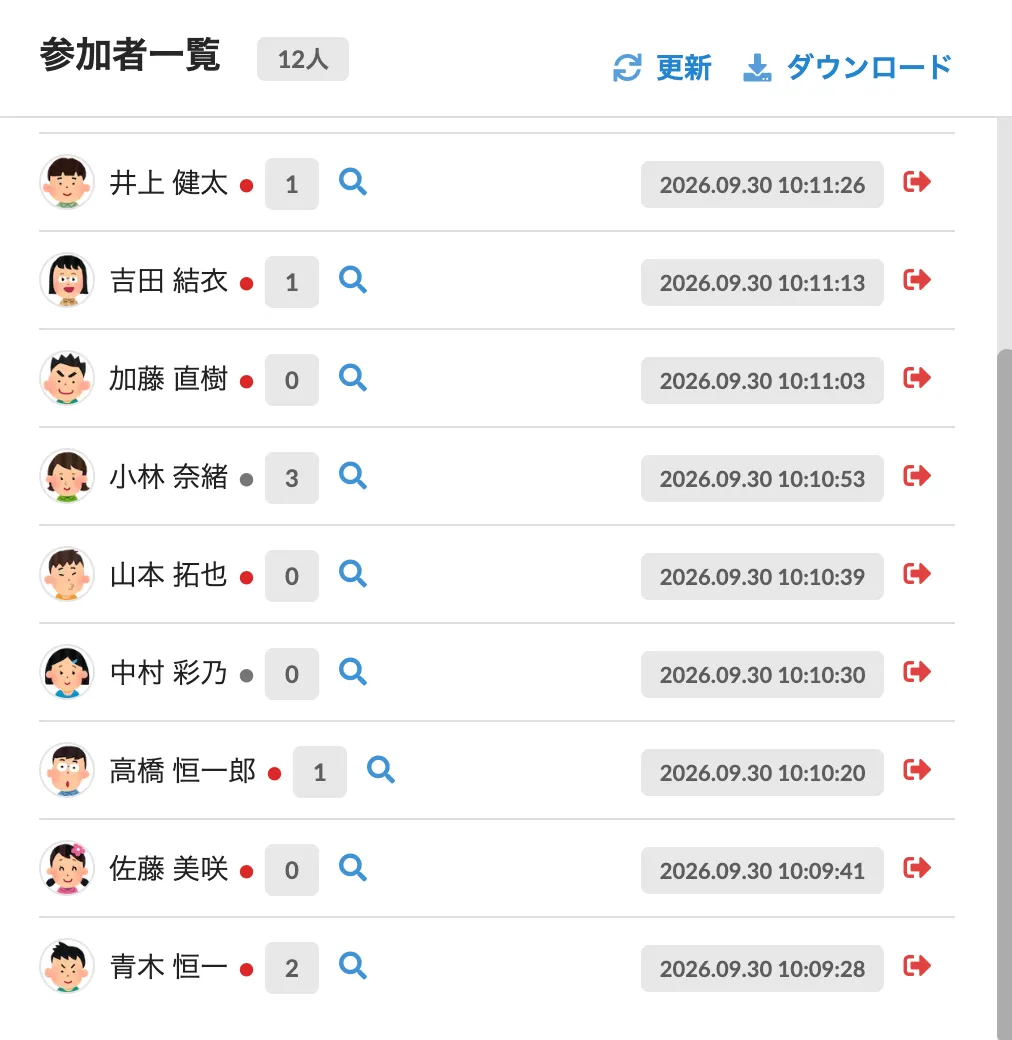The height and width of the screenshot is (1040, 1012).
Task: Open the magnifier search for 加藤 直樹
Action: coord(352,378)
